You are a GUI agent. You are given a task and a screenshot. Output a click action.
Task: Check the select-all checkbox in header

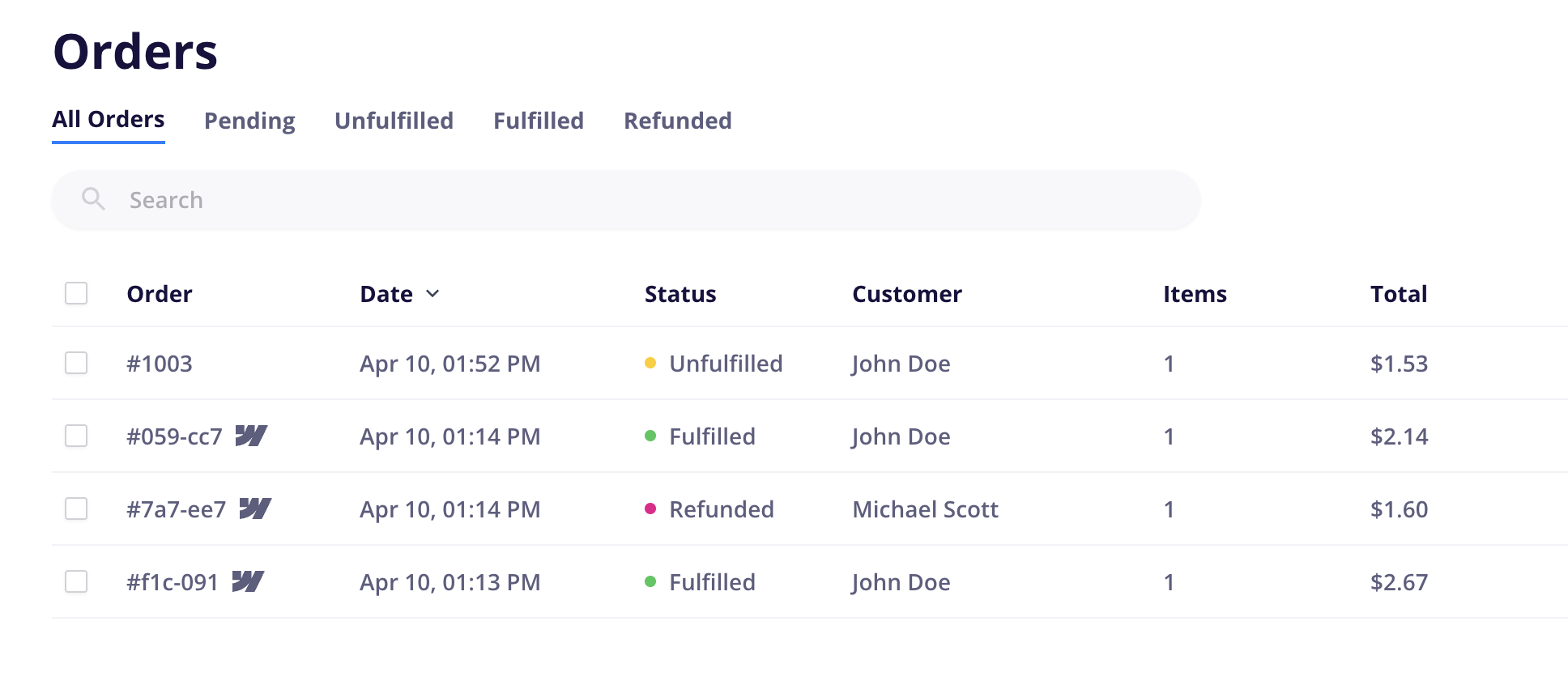[x=76, y=293]
